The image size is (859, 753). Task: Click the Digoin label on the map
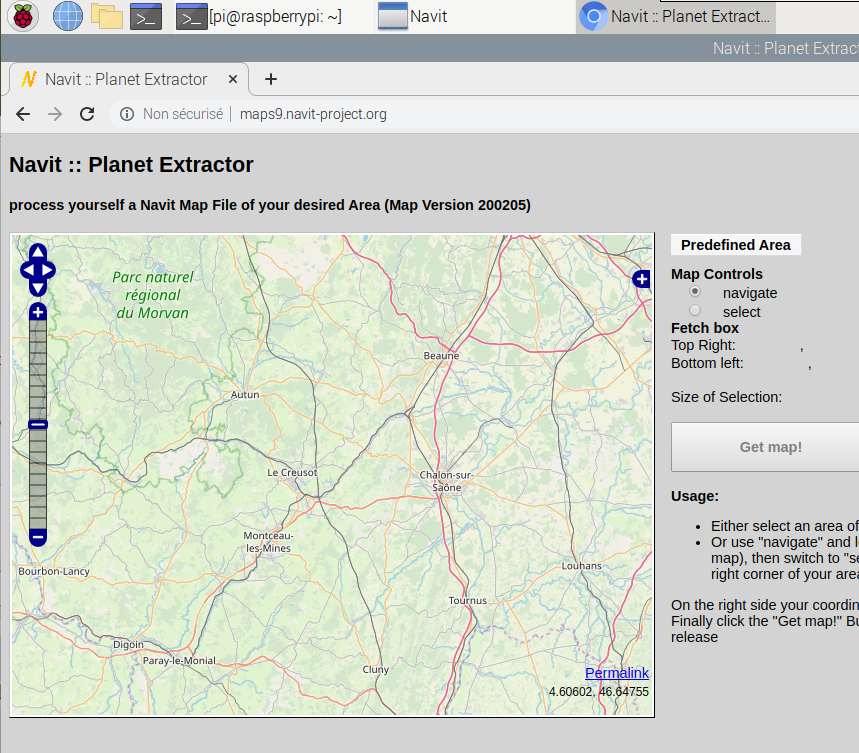pos(128,644)
